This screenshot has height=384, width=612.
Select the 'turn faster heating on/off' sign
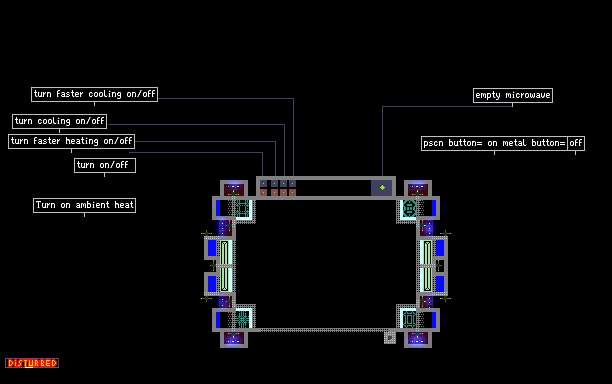click(71, 141)
